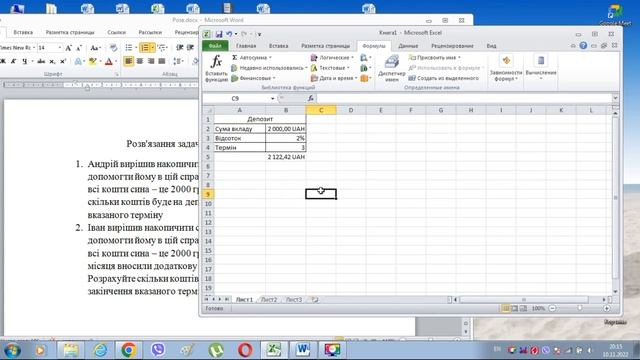This screenshot has height=360, width=640.
Task: Switch to Excel Data (Данные) tab
Action: 408,46
